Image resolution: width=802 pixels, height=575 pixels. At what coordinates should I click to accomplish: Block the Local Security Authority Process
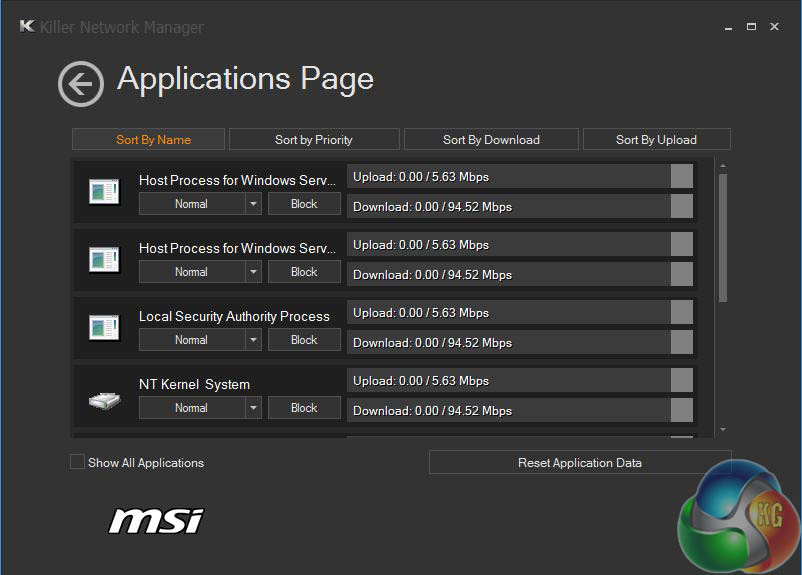304,340
